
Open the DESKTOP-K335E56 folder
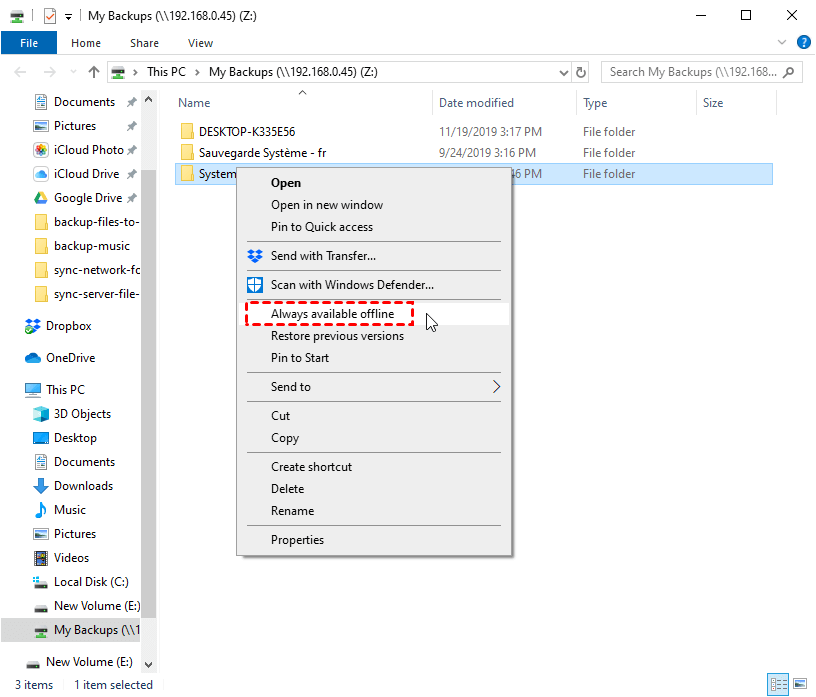246,132
